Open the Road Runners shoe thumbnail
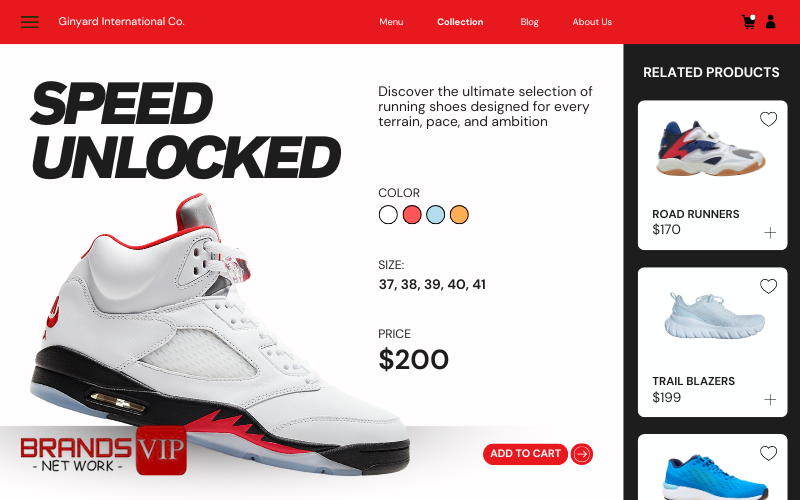This screenshot has width=800, height=500. pos(711,148)
